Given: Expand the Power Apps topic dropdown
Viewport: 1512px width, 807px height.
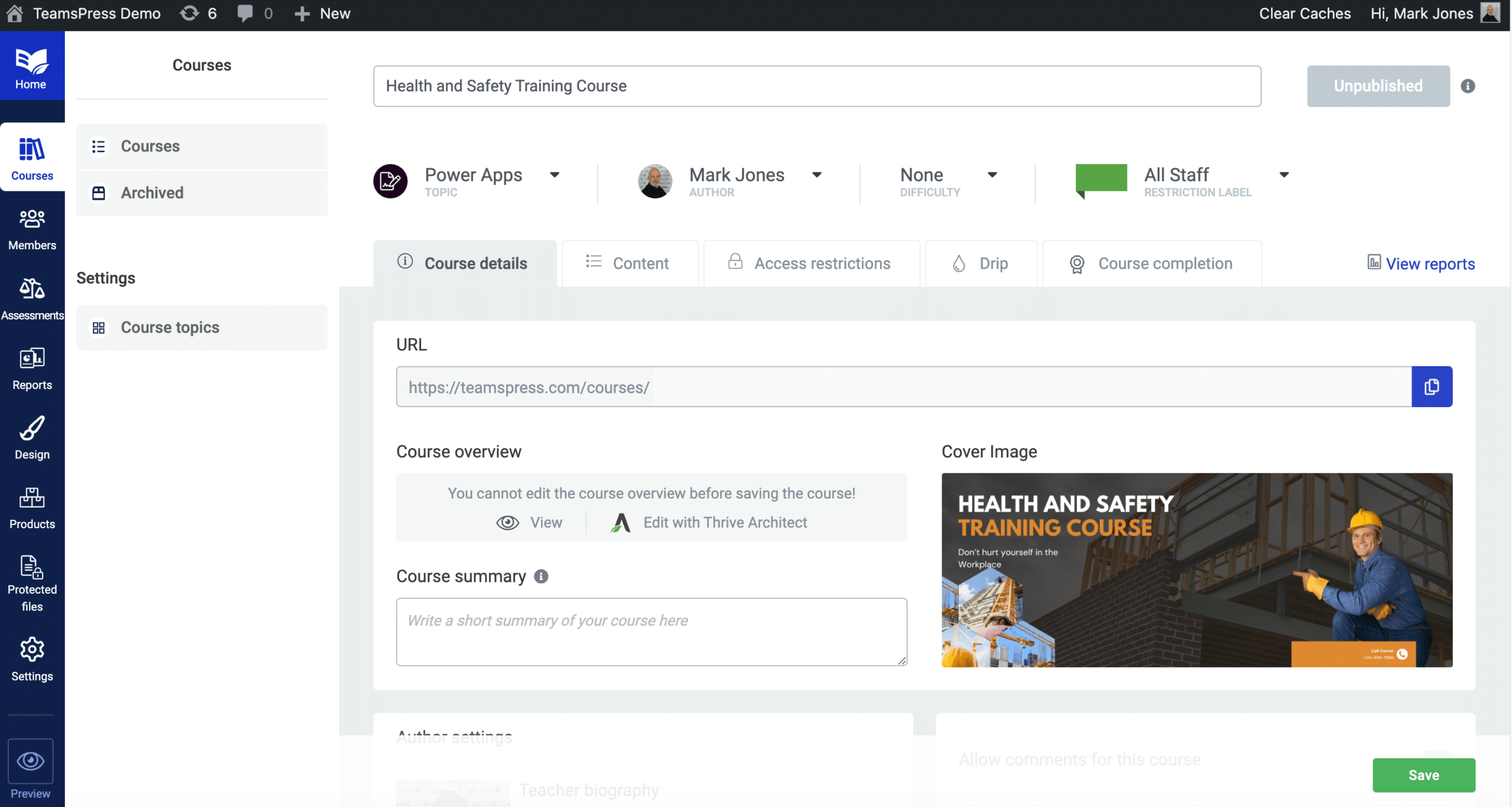Looking at the screenshot, I should (554, 174).
